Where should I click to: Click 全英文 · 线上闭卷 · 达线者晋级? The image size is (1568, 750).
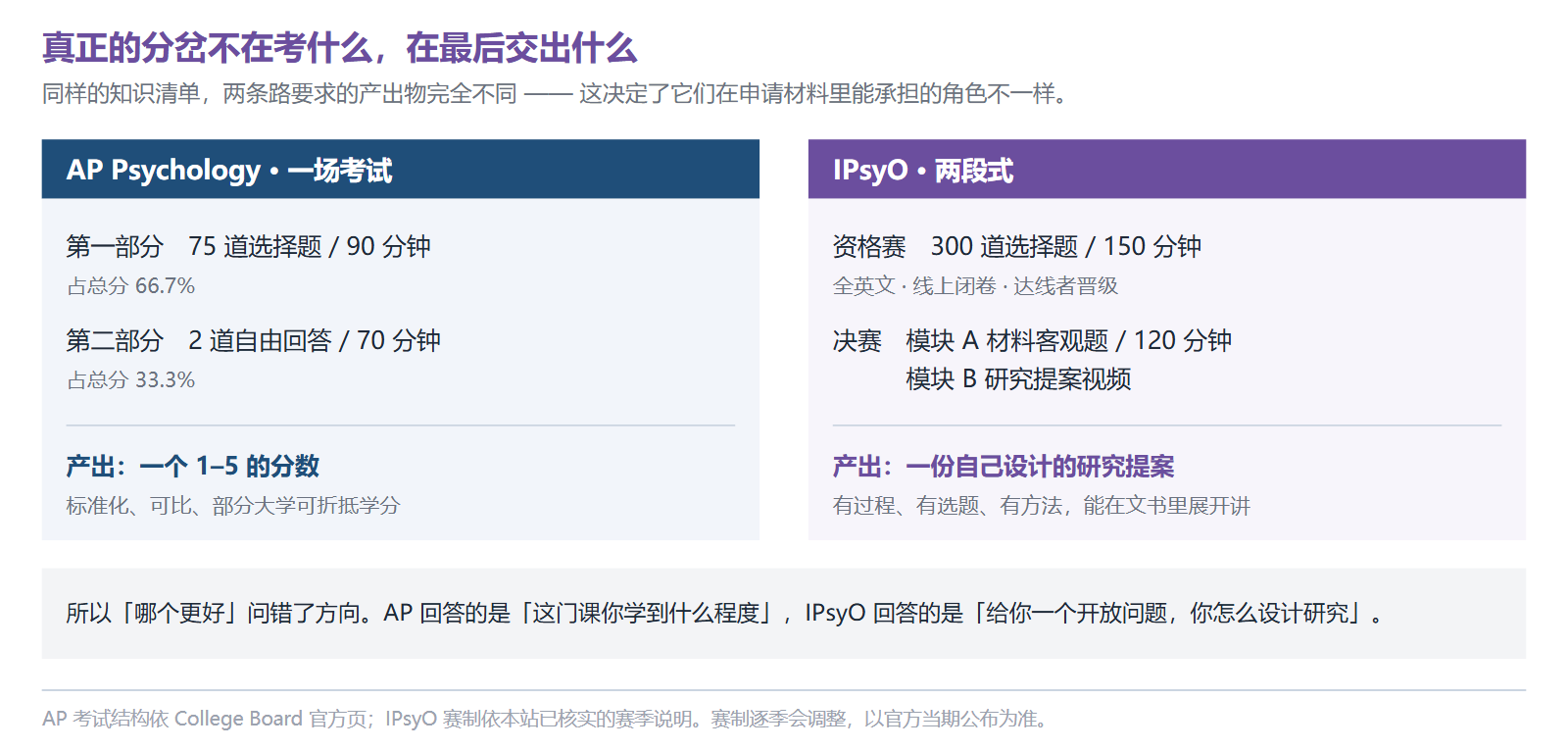coord(975,286)
